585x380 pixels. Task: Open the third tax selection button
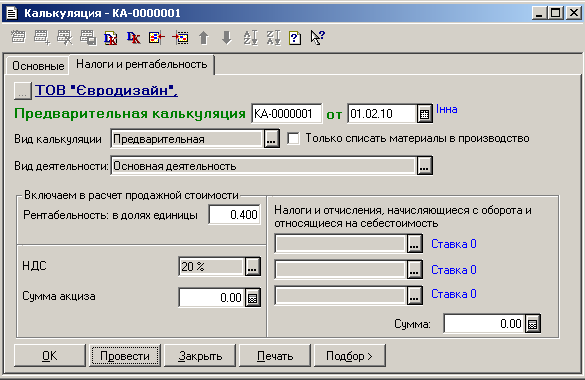pyautogui.click(x=414, y=295)
